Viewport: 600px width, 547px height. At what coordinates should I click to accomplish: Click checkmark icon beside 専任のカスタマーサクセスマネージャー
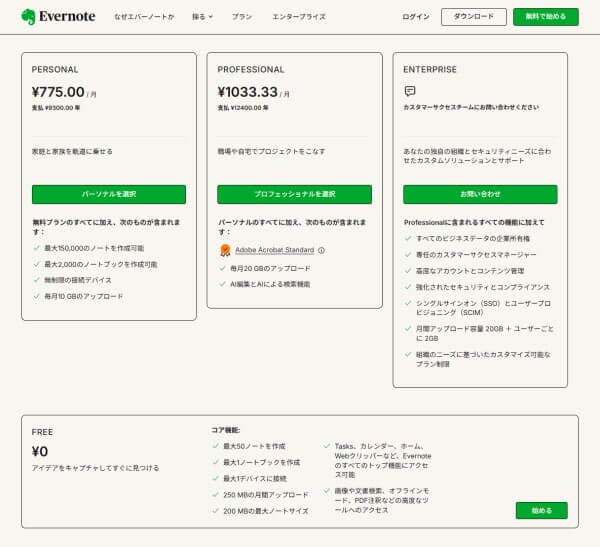click(408, 255)
